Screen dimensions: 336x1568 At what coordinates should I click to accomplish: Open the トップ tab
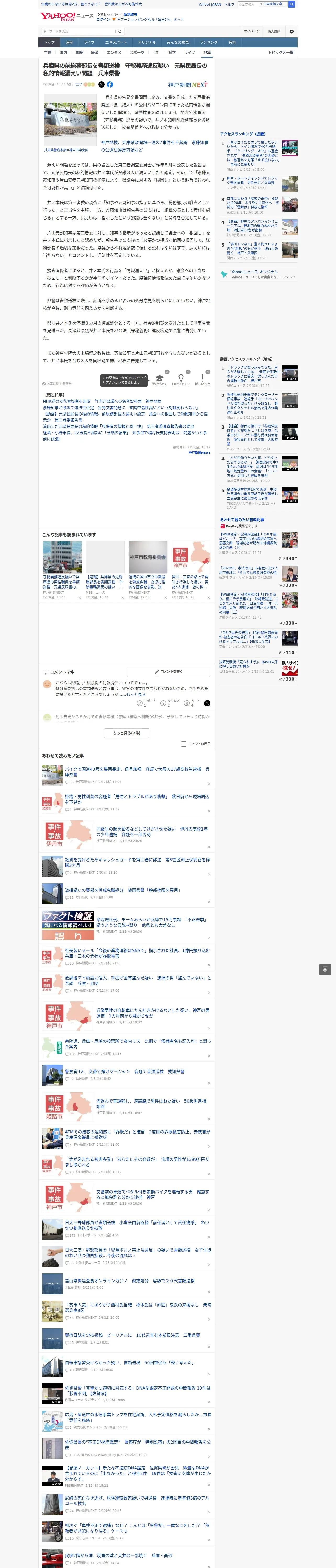coord(49,43)
